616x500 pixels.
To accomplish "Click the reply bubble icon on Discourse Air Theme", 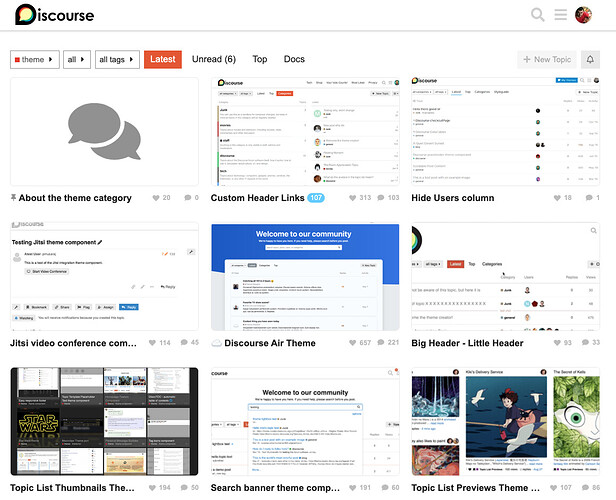I will pyautogui.click(x=381, y=342).
